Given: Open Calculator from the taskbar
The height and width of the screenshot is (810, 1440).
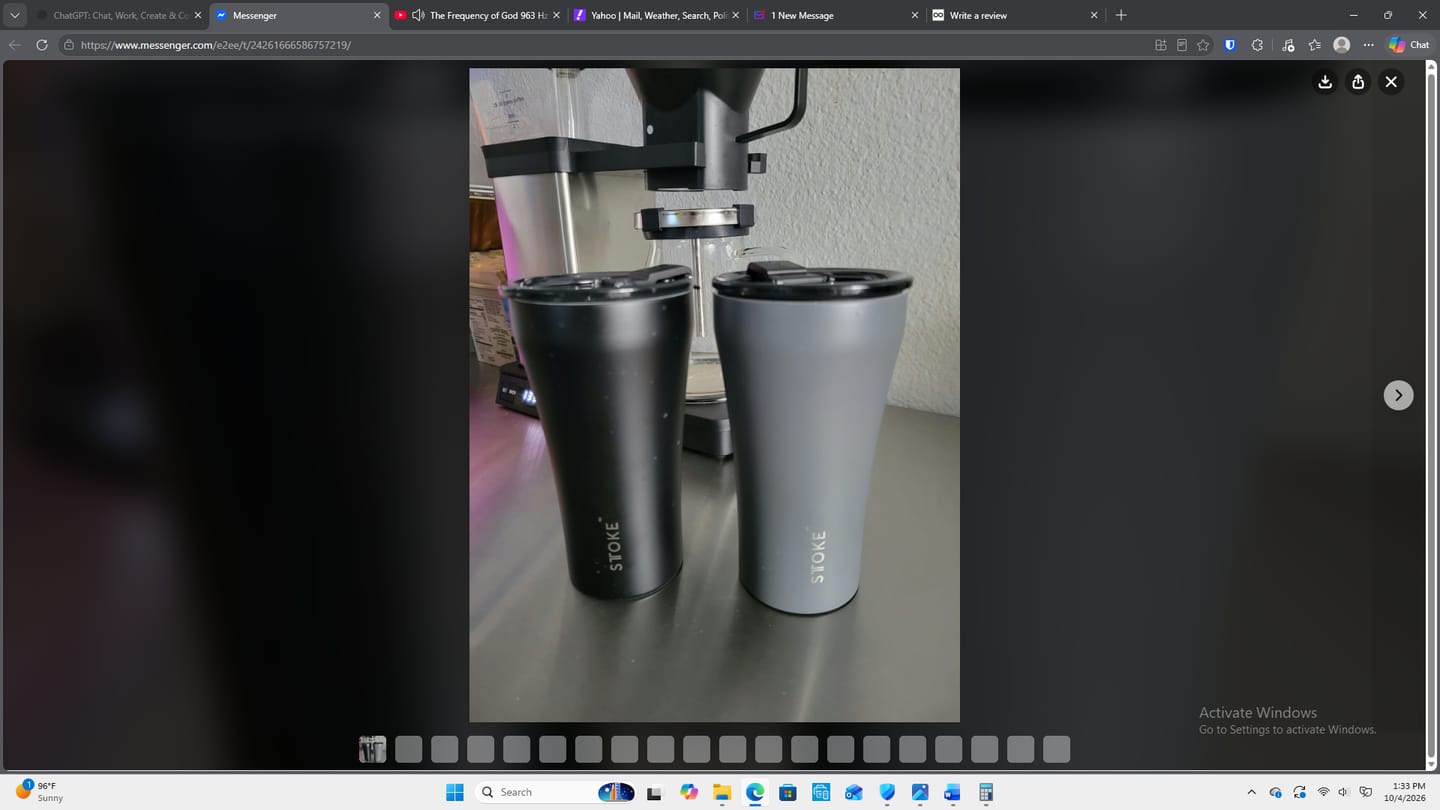Looking at the screenshot, I should pyautogui.click(x=986, y=792).
